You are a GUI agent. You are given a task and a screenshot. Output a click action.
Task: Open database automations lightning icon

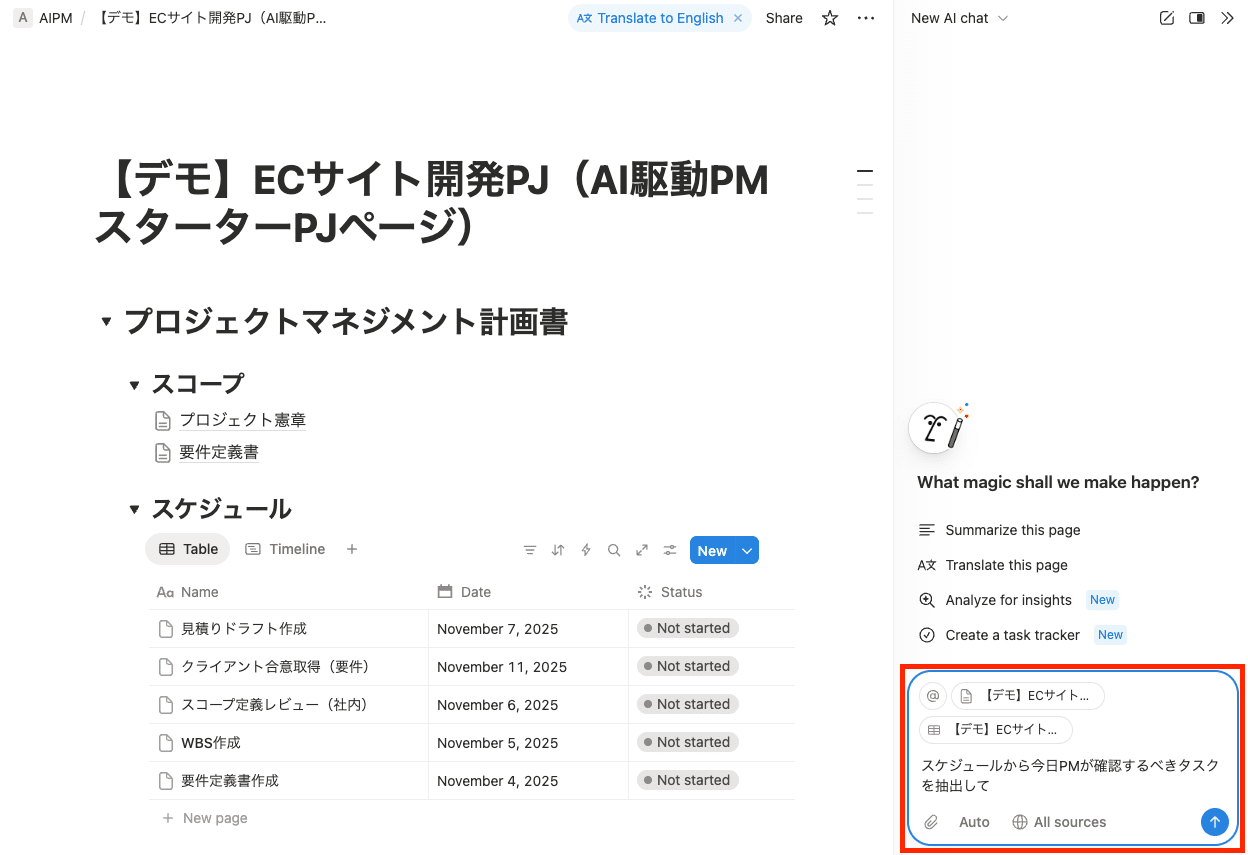click(x=586, y=550)
